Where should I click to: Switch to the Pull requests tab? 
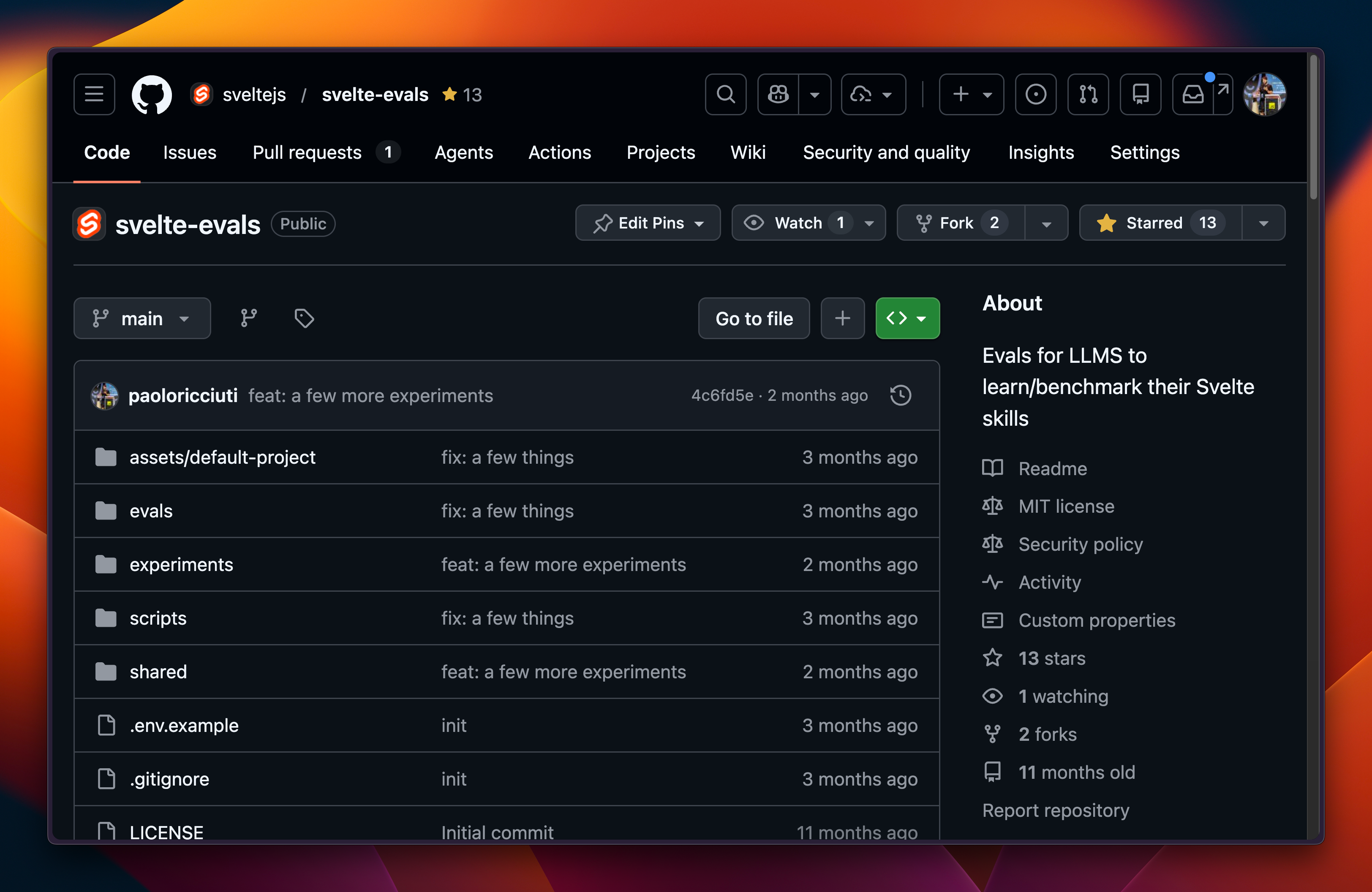coord(326,152)
